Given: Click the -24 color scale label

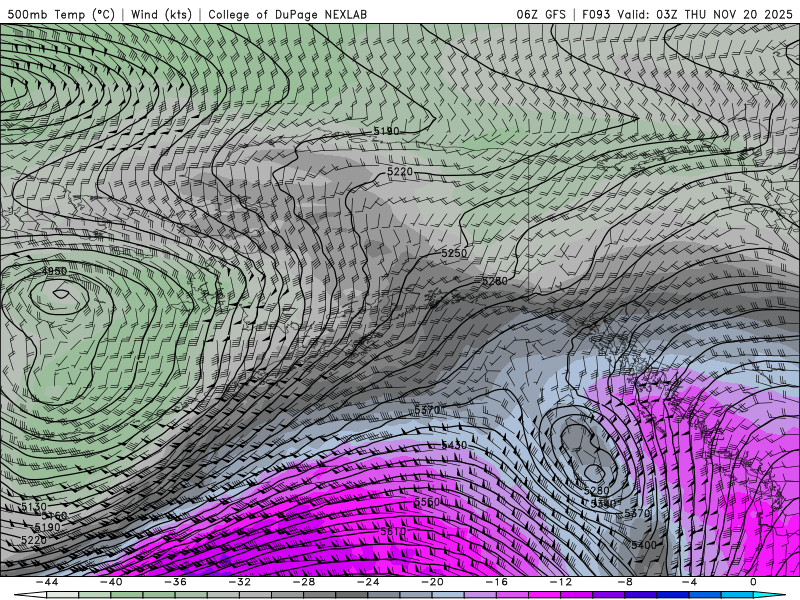Looking at the screenshot, I should [x=368, y=582].
